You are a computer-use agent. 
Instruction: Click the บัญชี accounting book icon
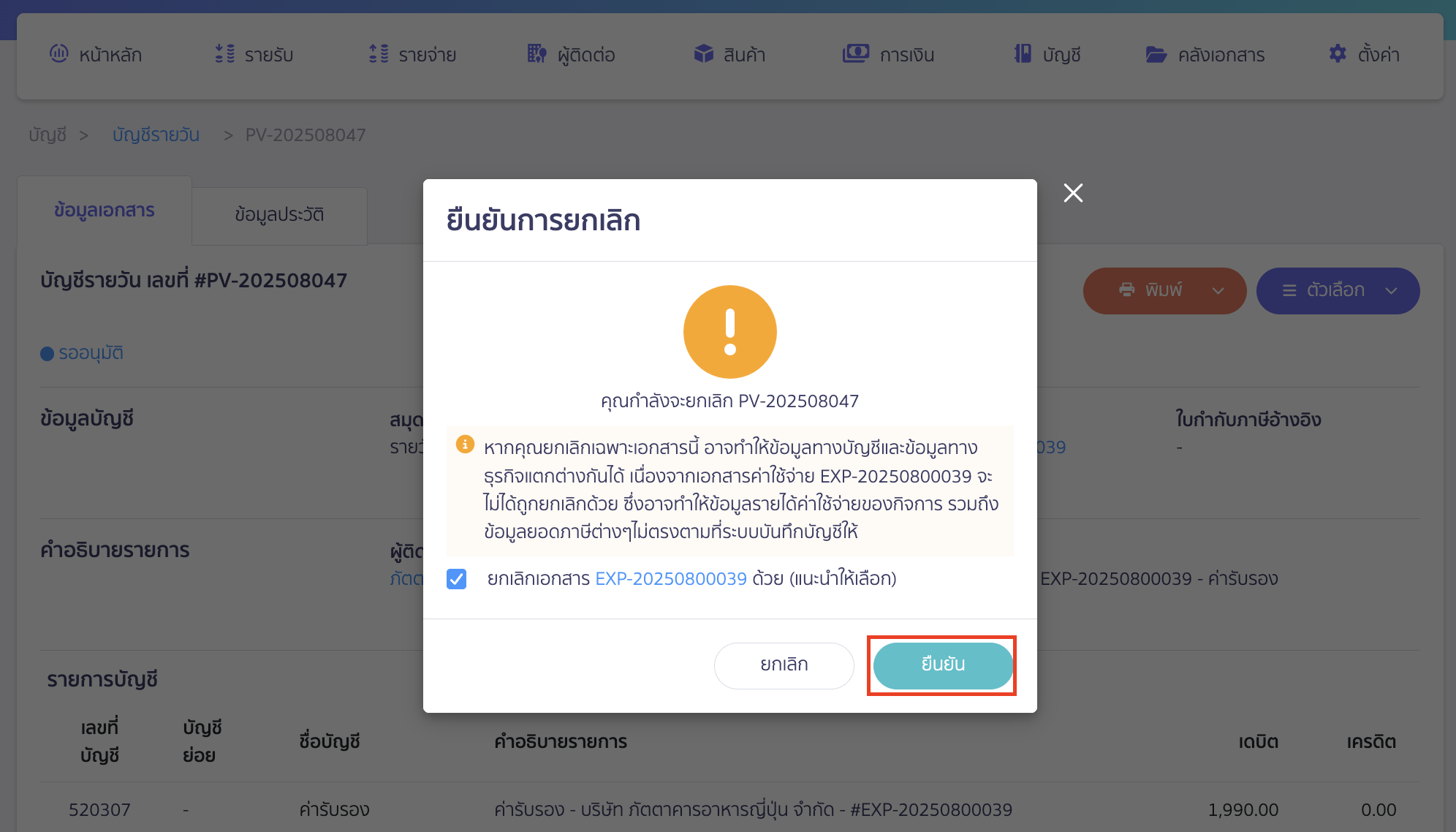[x=1023, y=53]
